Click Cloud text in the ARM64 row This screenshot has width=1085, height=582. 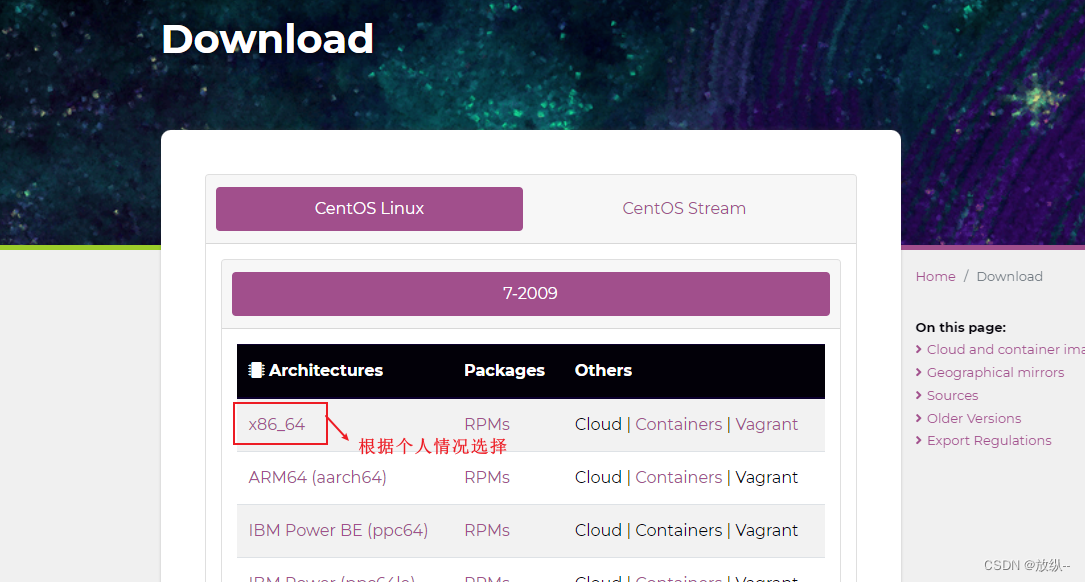click(x=599, y=478)
